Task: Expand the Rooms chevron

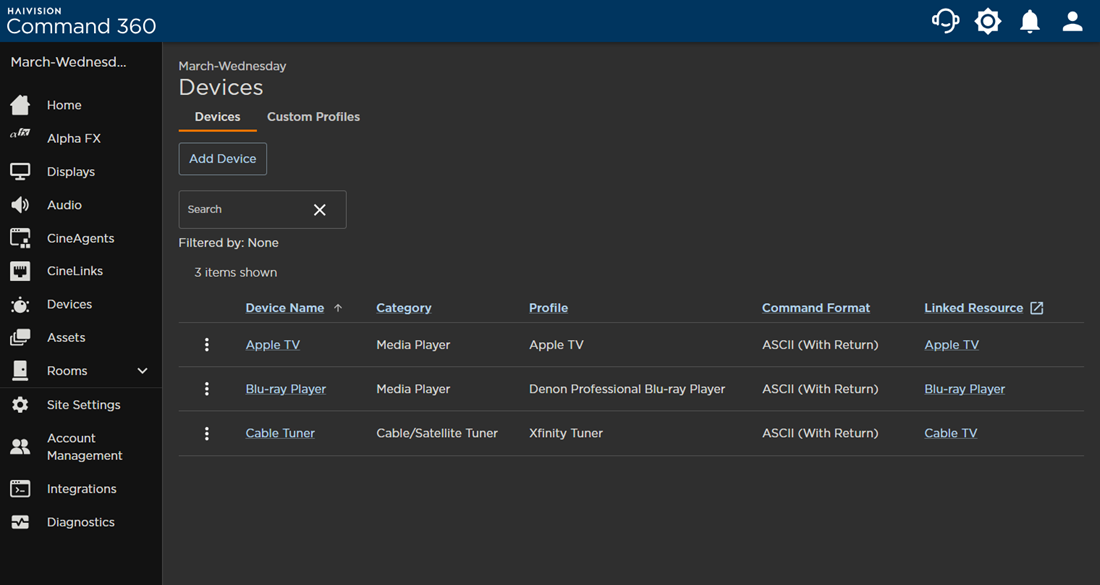Action: tap(142, 370)
